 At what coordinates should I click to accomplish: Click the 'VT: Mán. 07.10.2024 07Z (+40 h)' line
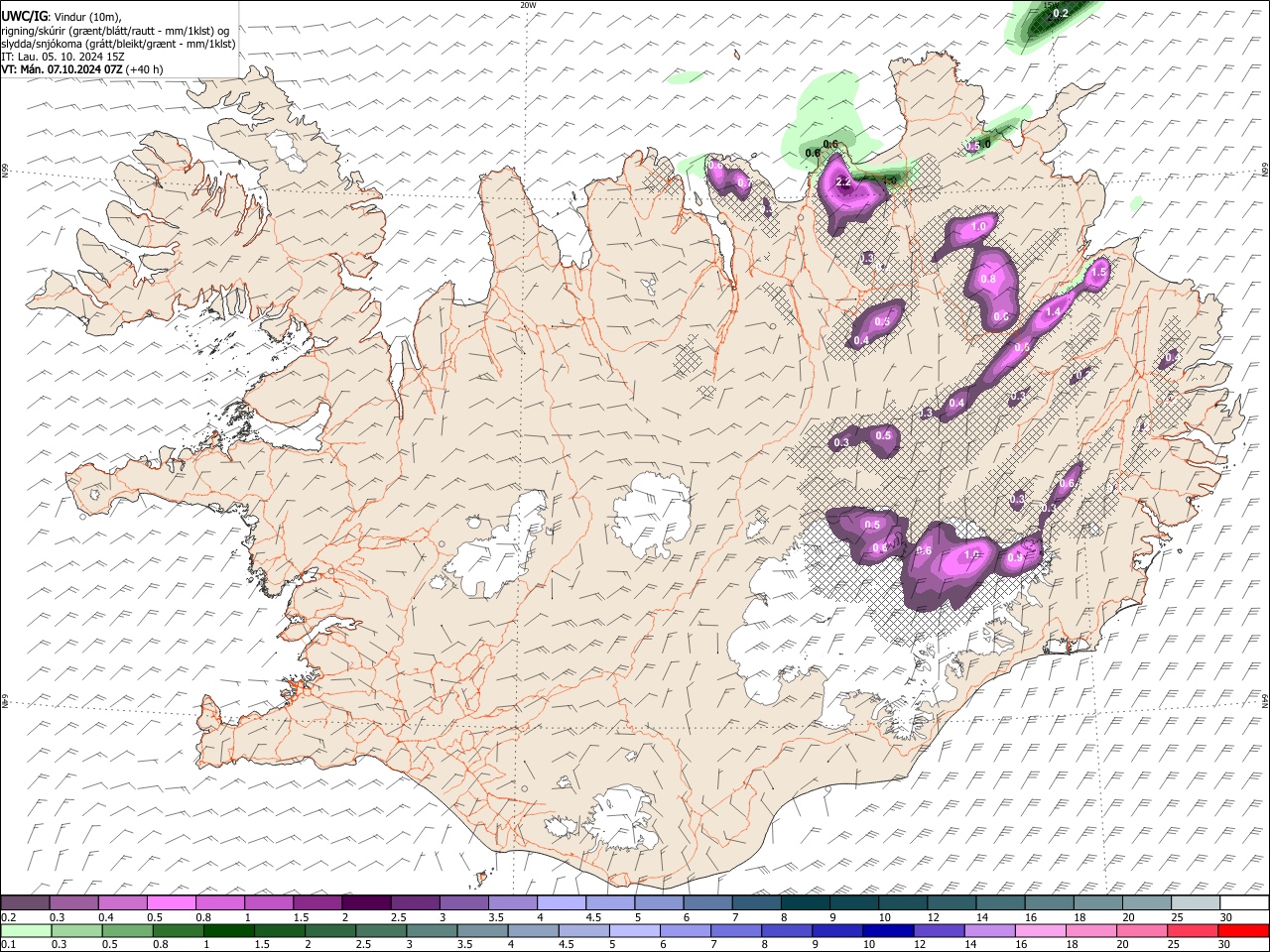pos(82,69)
